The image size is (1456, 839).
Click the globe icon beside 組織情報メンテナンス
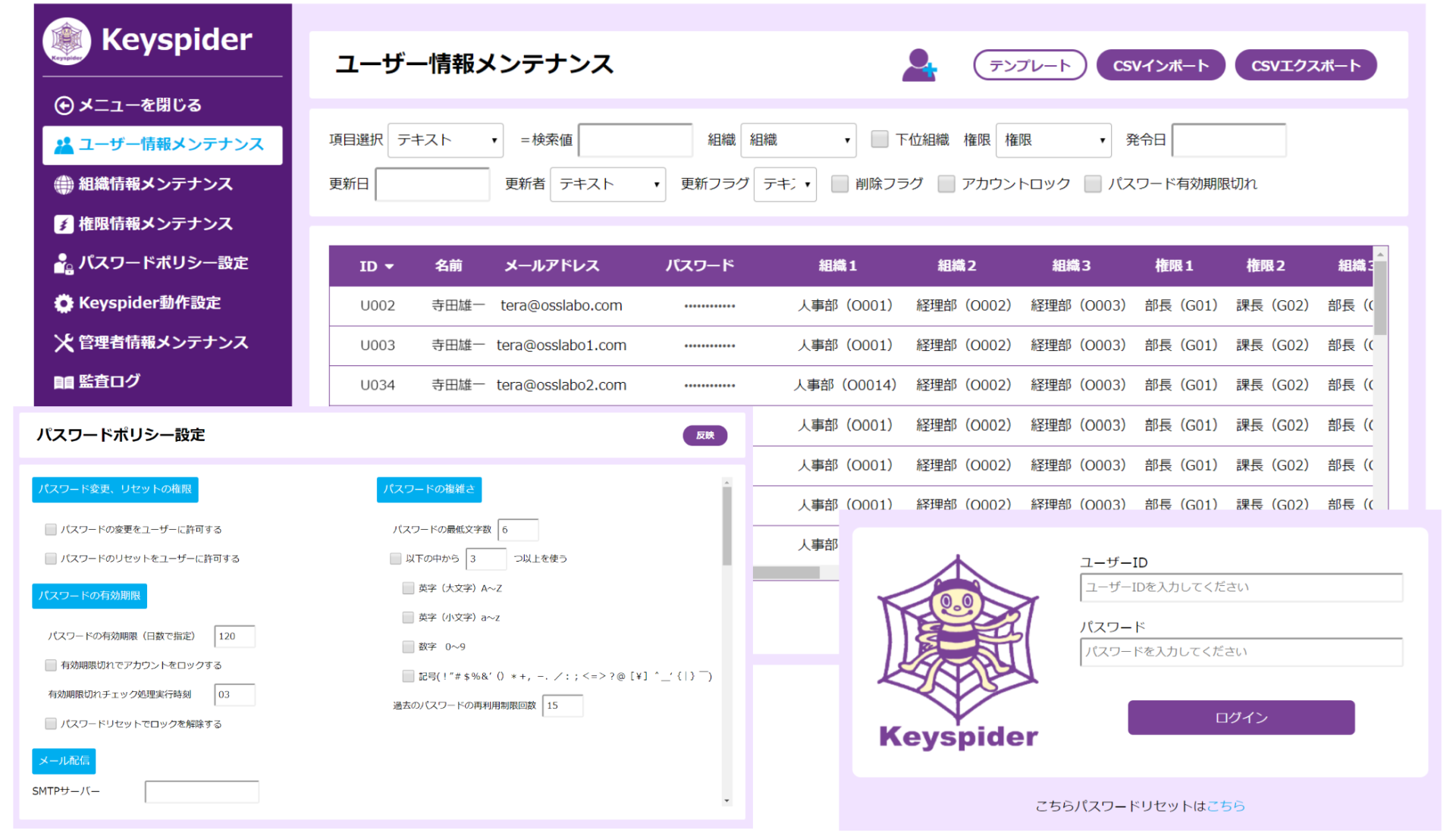click(64, 184)
